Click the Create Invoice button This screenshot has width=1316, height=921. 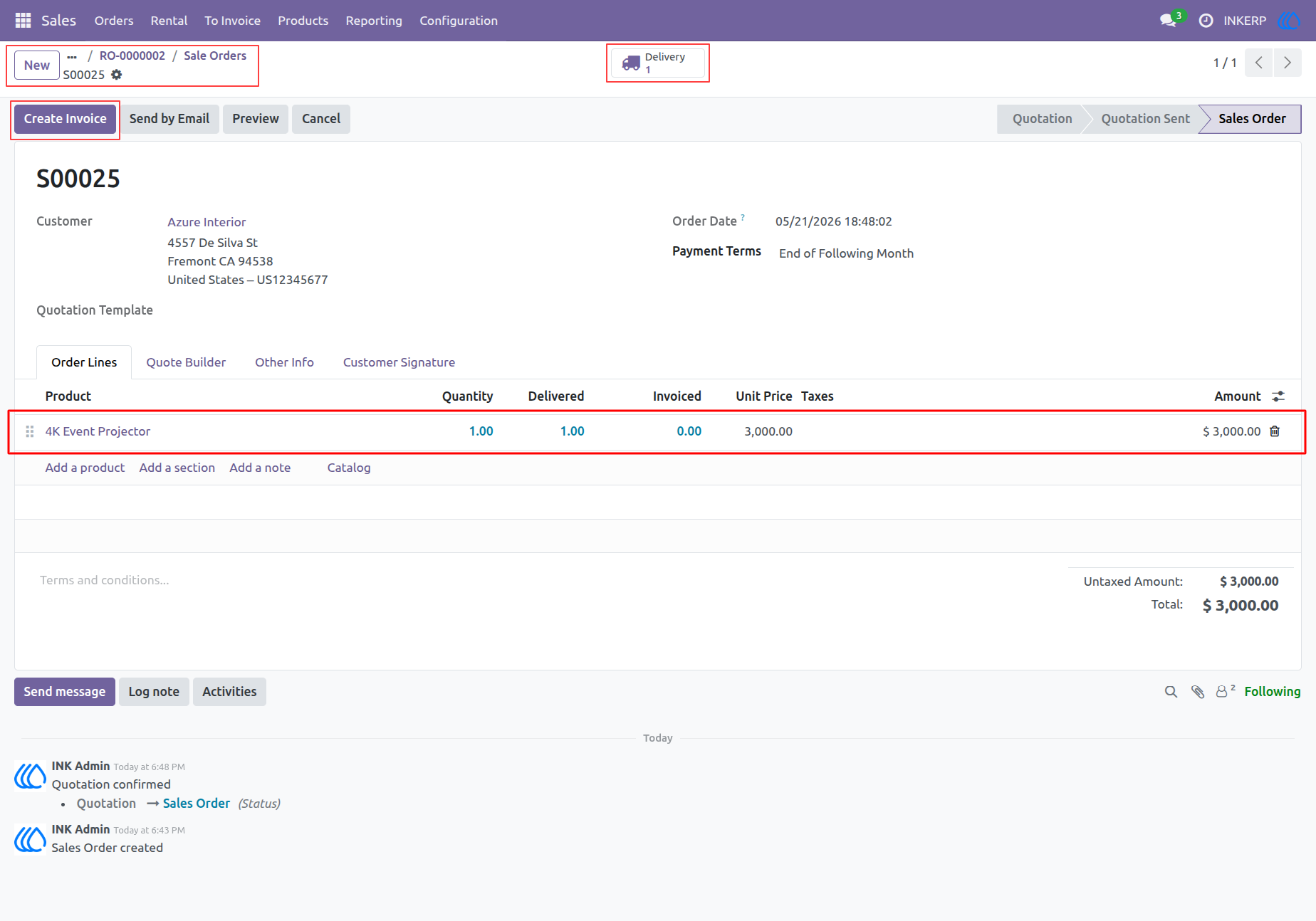(66, 119)
